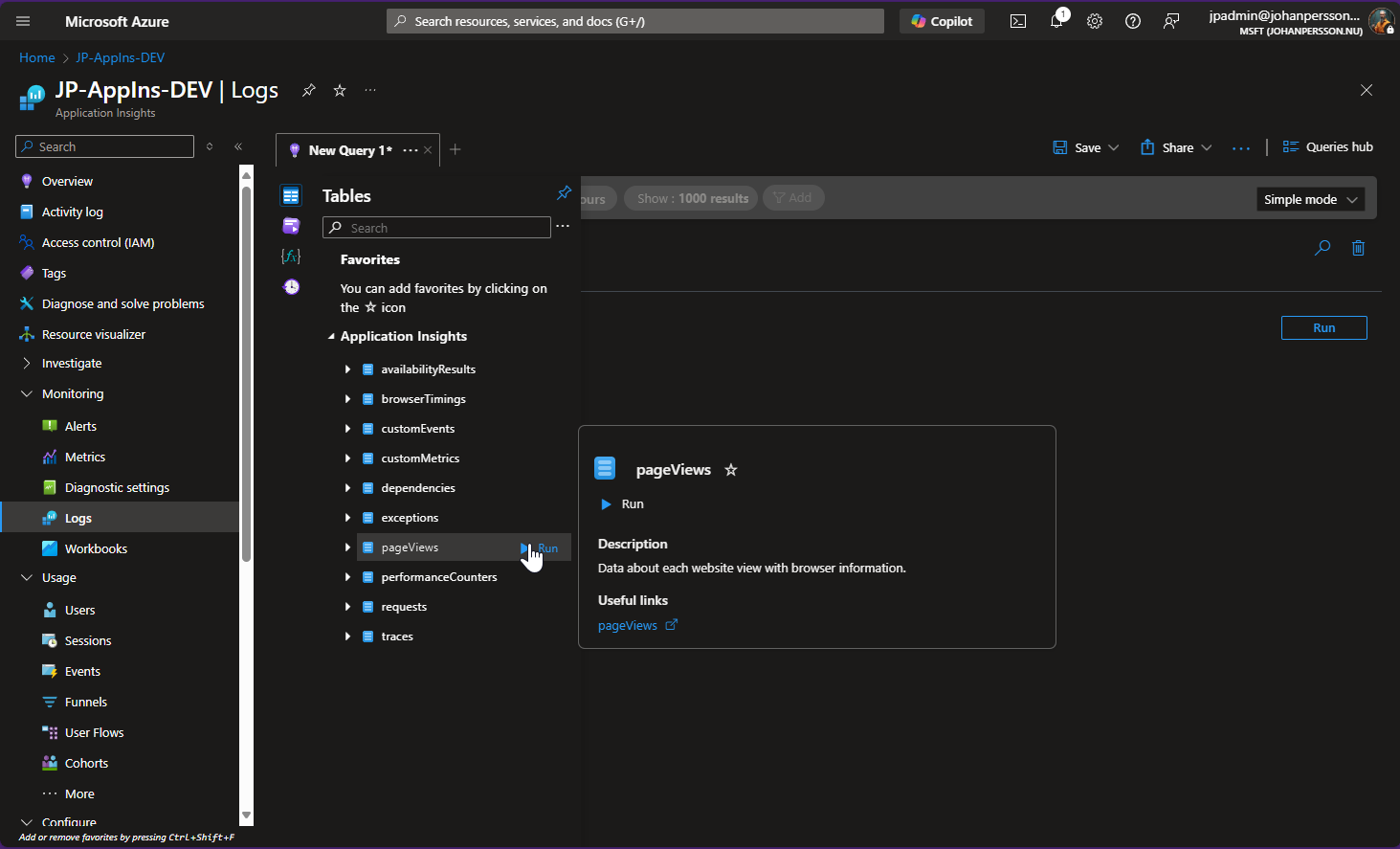Open the pageViews documentation link
Image resolution: width=1400 pixels, height=849 pixels.
pos(628,625)
